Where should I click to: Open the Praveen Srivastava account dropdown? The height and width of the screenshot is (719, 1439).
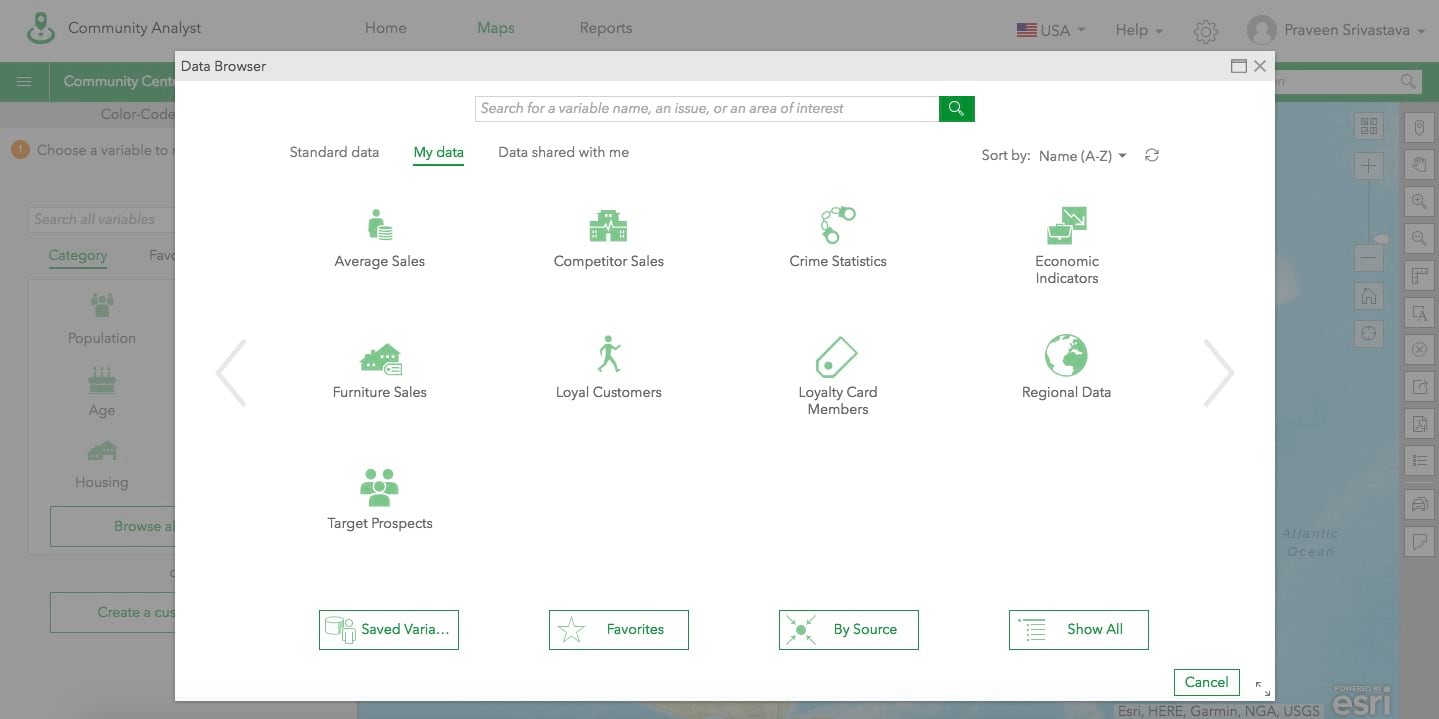[1354, 31]
